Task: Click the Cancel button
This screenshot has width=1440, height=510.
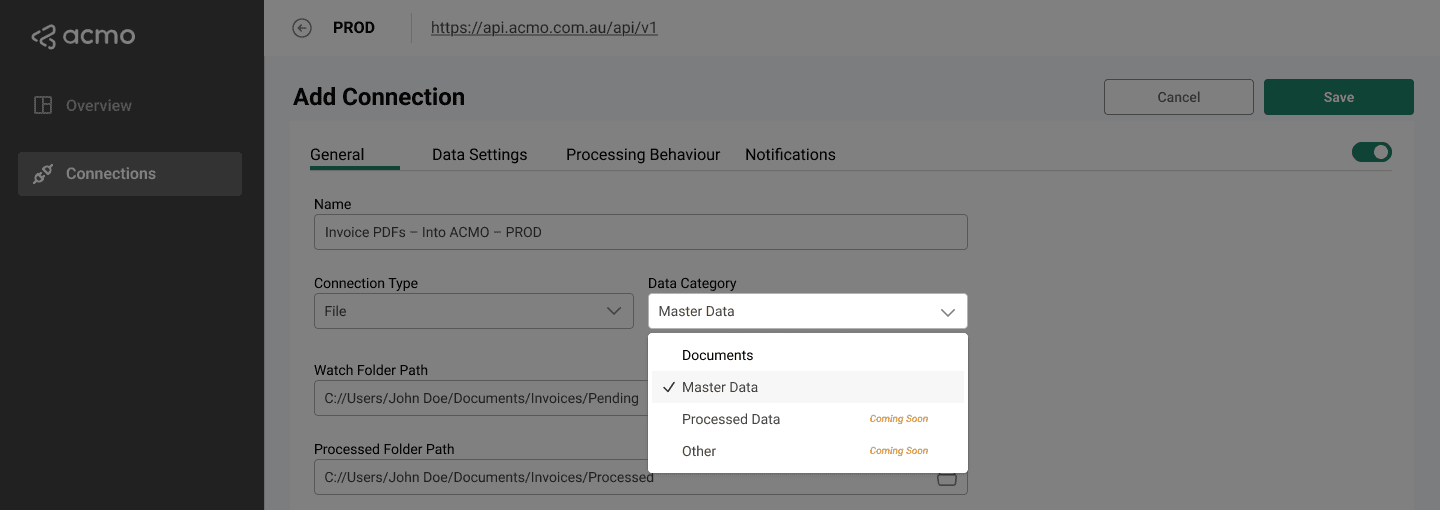Action: point(1179,97)
